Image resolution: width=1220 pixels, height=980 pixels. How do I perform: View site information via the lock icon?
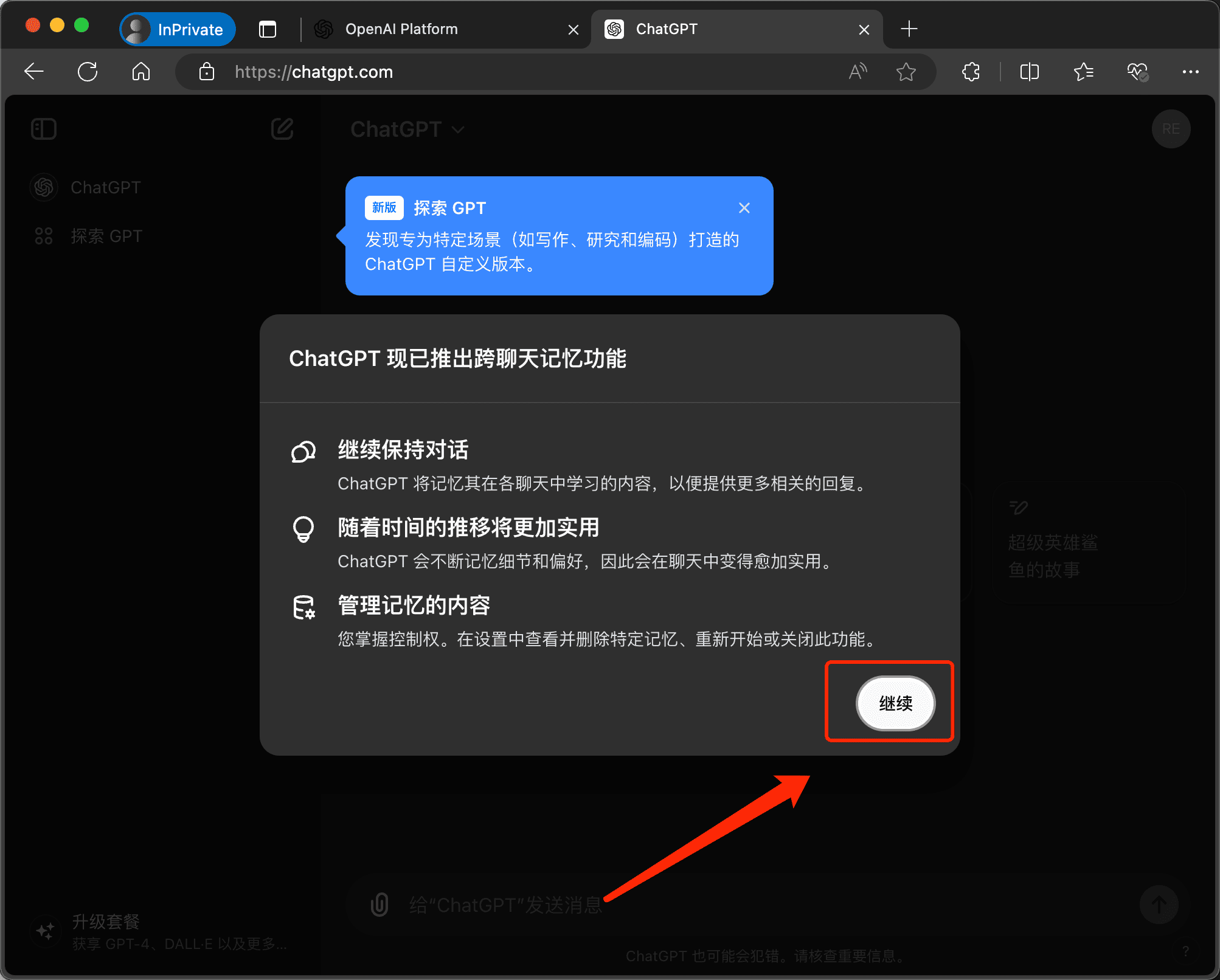[206, 72]
